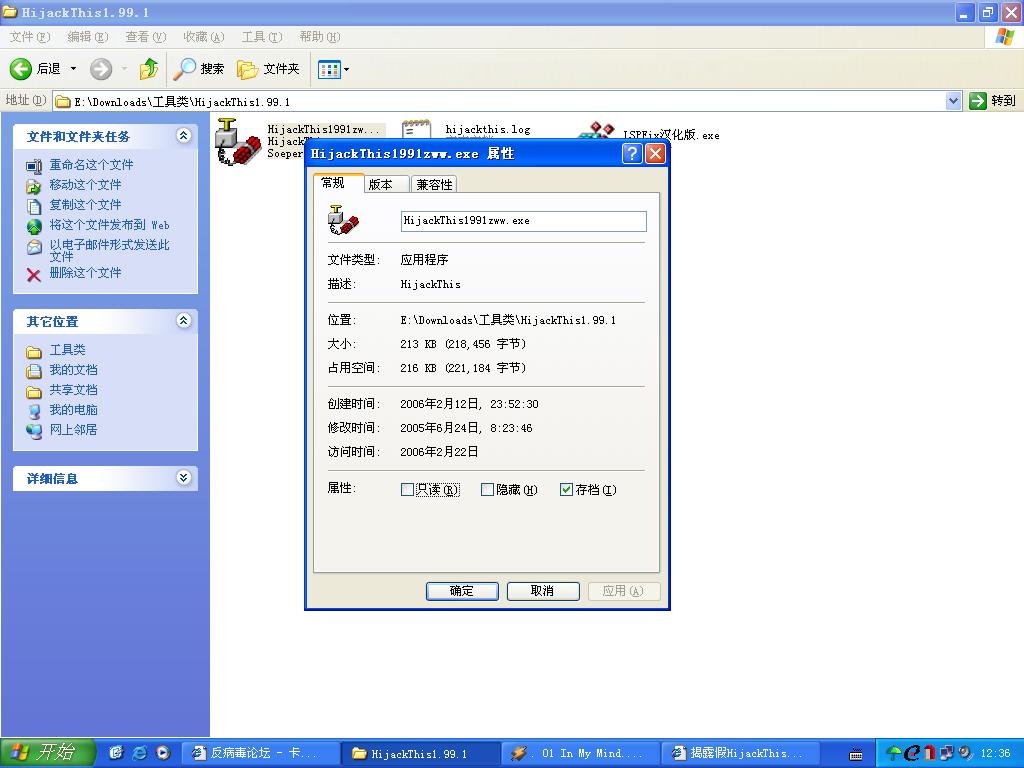Screen dimensions: 1024x768
Task: Select LSPFix汉化版.exe file in folder
Action: pos(671,135)
